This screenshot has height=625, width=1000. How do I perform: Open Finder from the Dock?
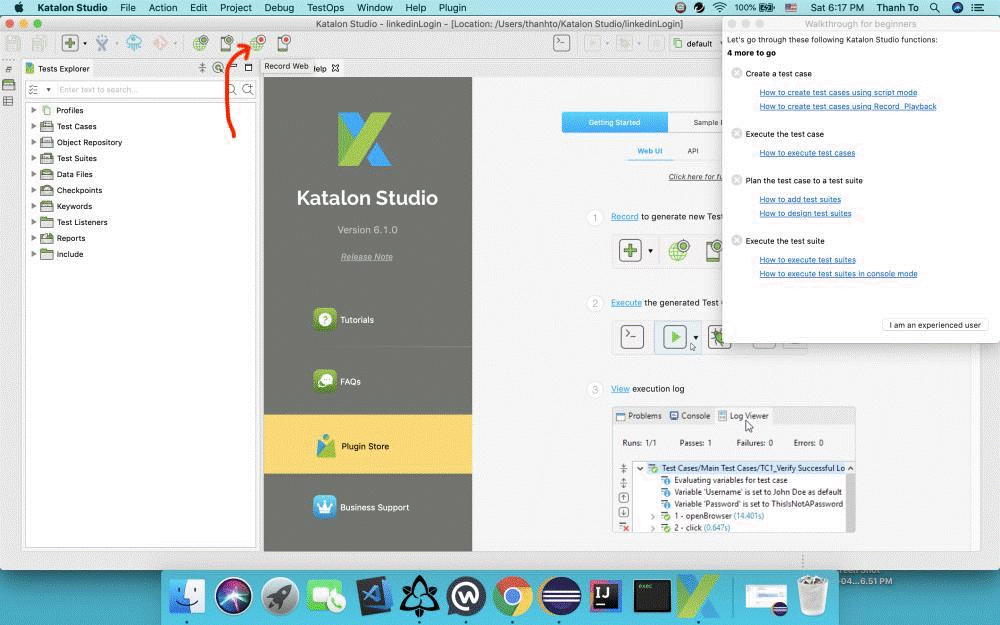pyautogui.click(x=187, y=596)
